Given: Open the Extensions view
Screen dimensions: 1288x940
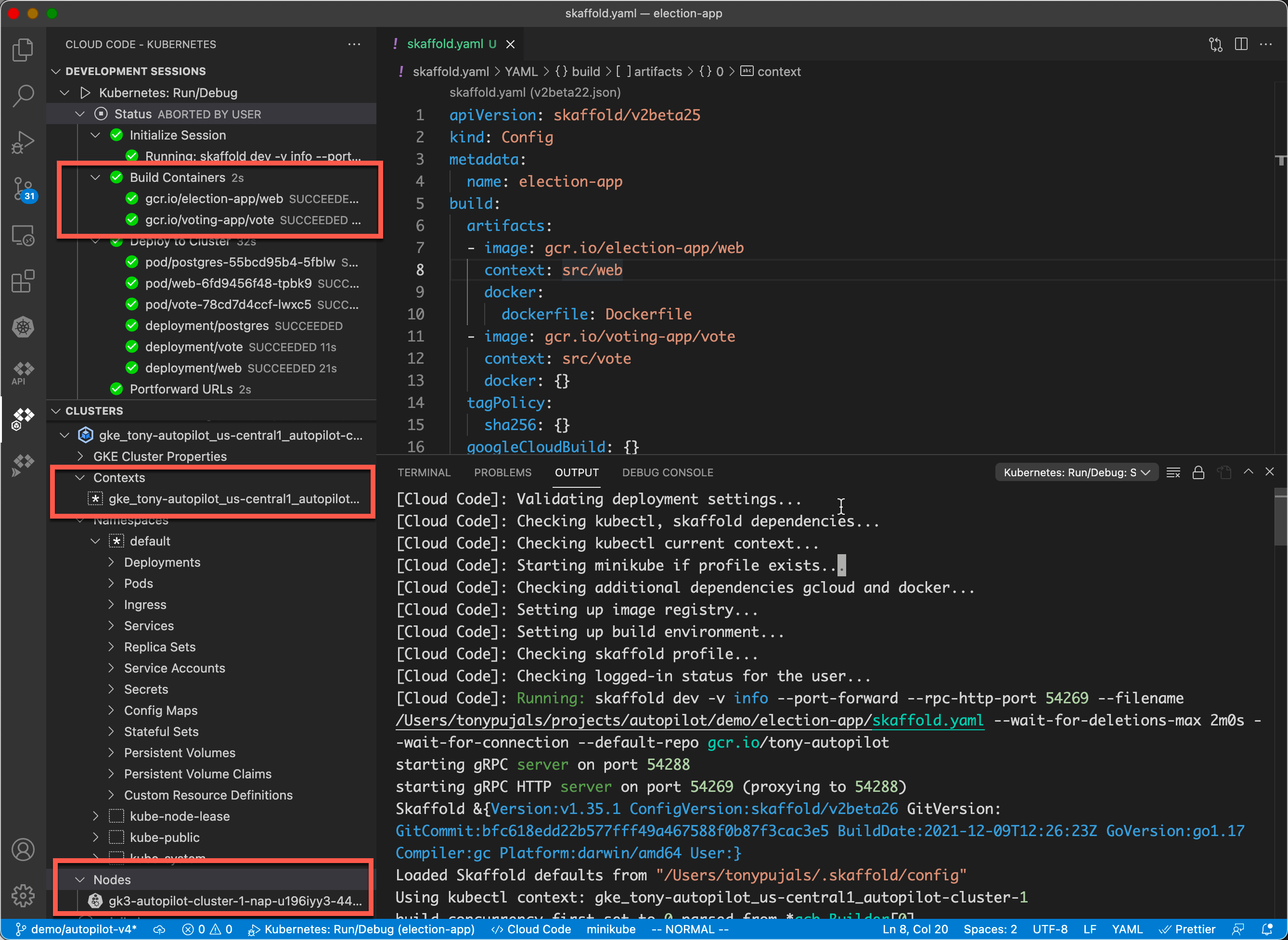Looking at the screenshot, I should (x=23, y=281).
